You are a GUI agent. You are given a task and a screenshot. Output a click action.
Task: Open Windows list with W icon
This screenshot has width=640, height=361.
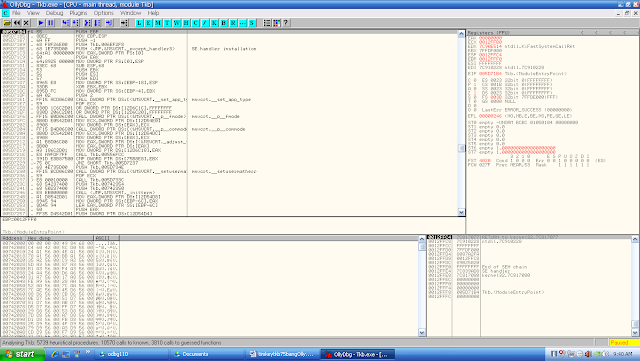click(177, 23)
